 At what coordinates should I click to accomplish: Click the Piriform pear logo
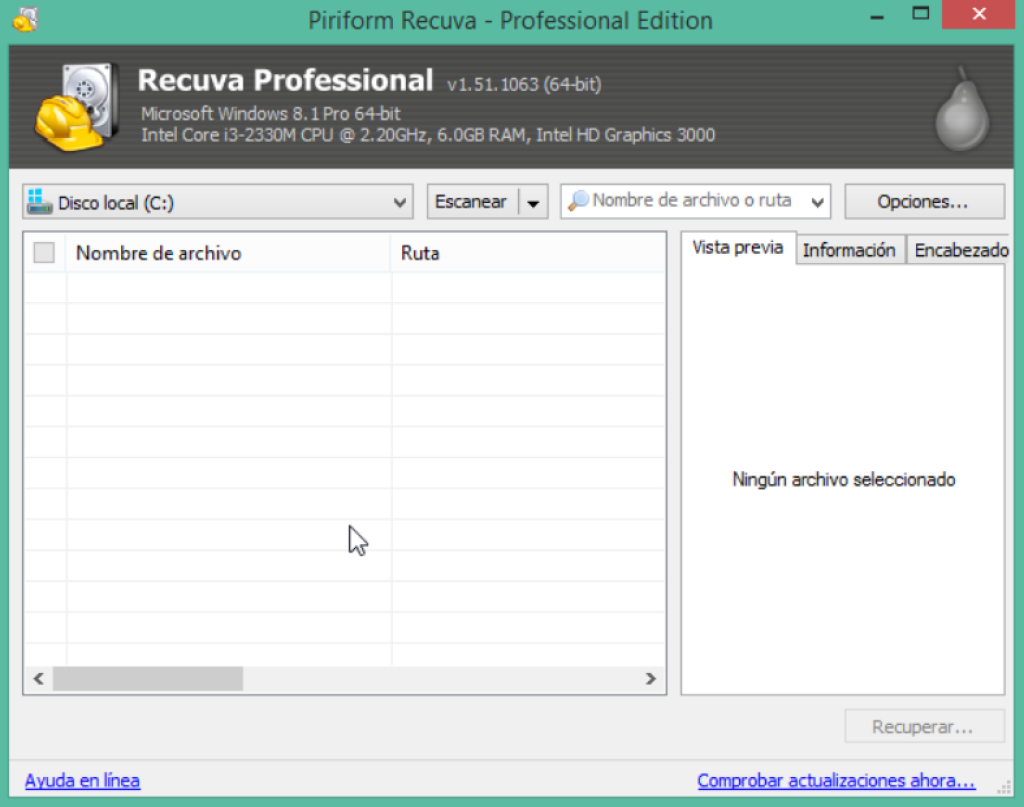[962, 109]
